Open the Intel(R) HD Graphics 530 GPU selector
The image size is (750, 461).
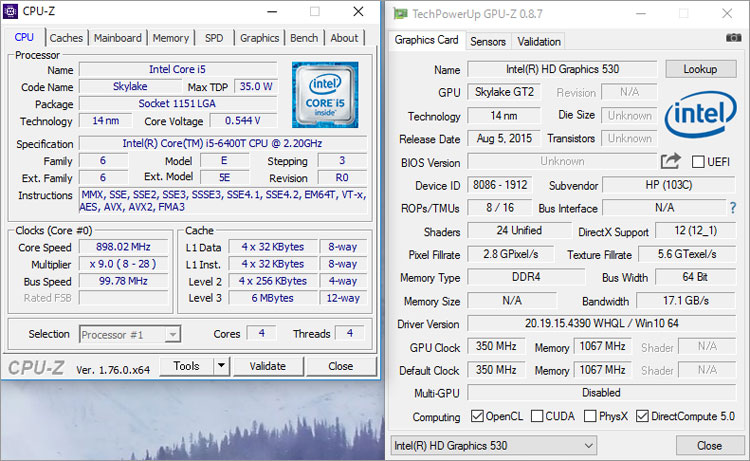(494, 446)
